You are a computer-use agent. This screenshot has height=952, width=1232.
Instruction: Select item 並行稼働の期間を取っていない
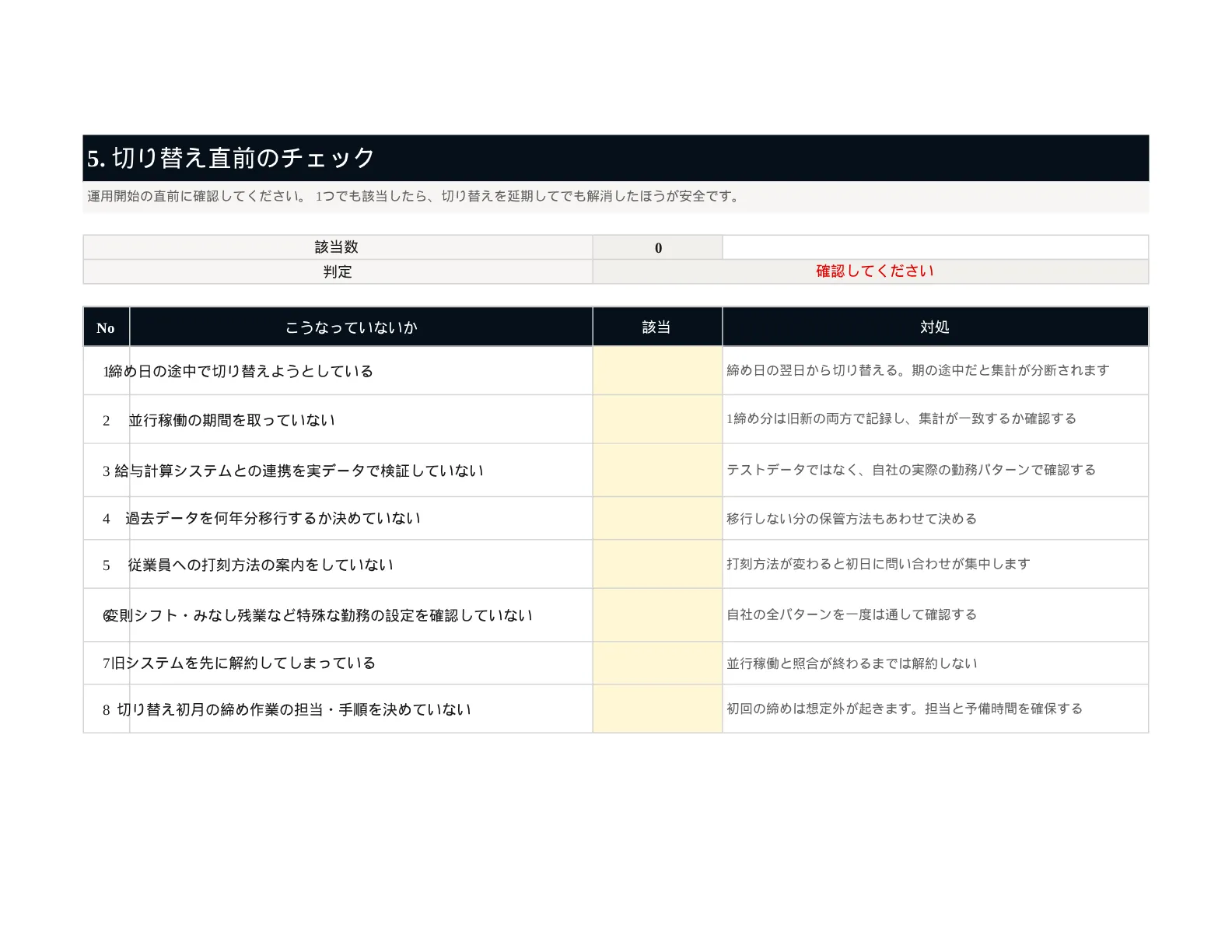tap(232, 420)
